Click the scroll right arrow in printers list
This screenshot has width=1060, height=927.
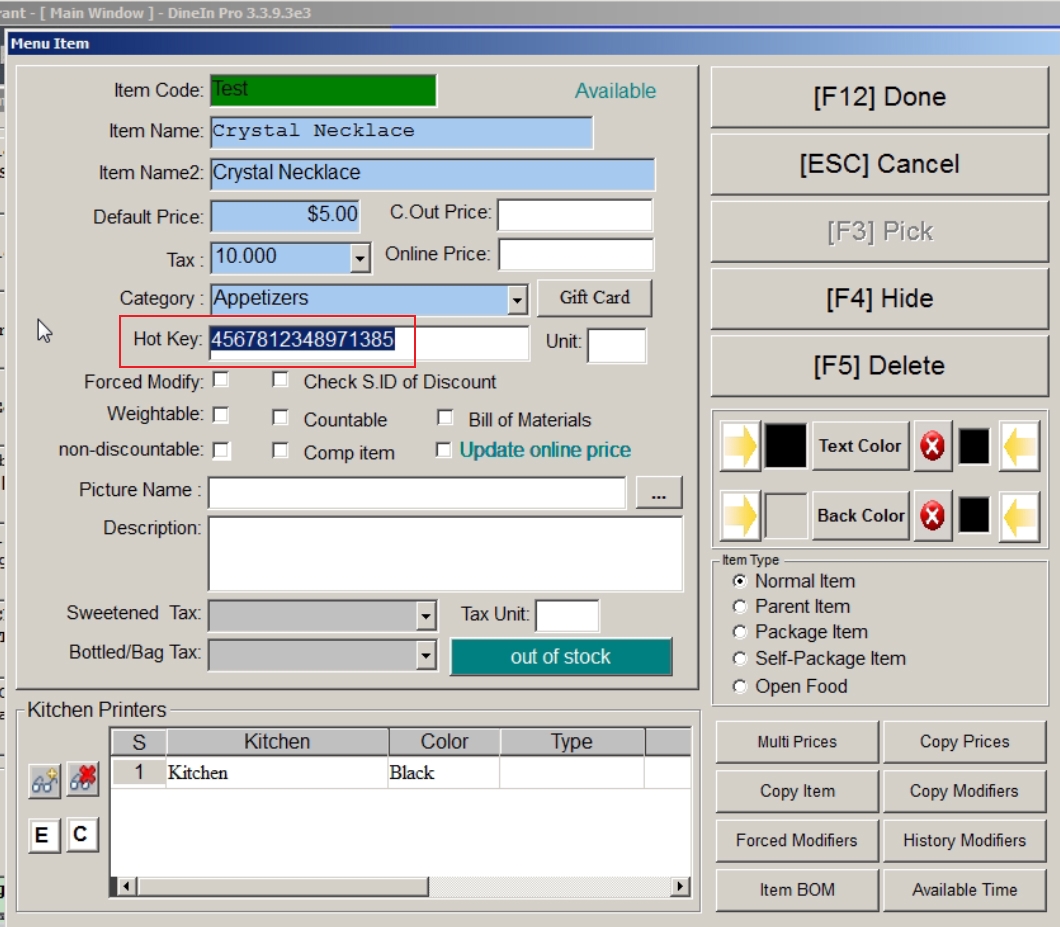tap(680, 886)
